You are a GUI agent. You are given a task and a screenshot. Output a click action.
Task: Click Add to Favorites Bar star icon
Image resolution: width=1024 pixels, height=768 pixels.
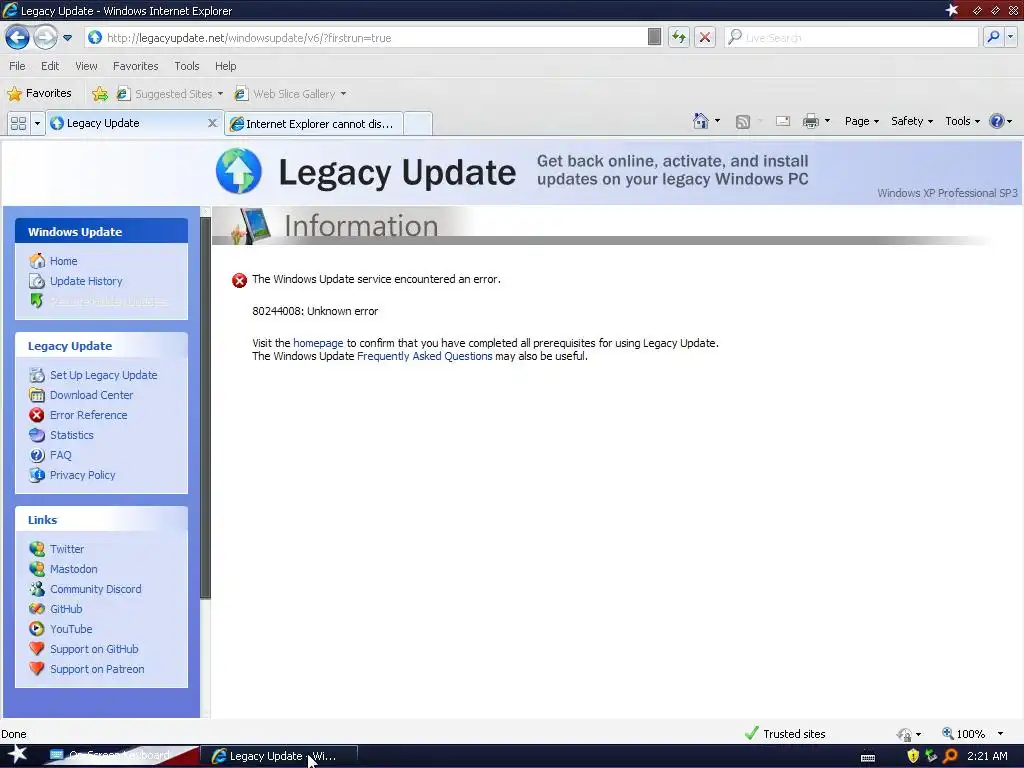pos(100,94)
